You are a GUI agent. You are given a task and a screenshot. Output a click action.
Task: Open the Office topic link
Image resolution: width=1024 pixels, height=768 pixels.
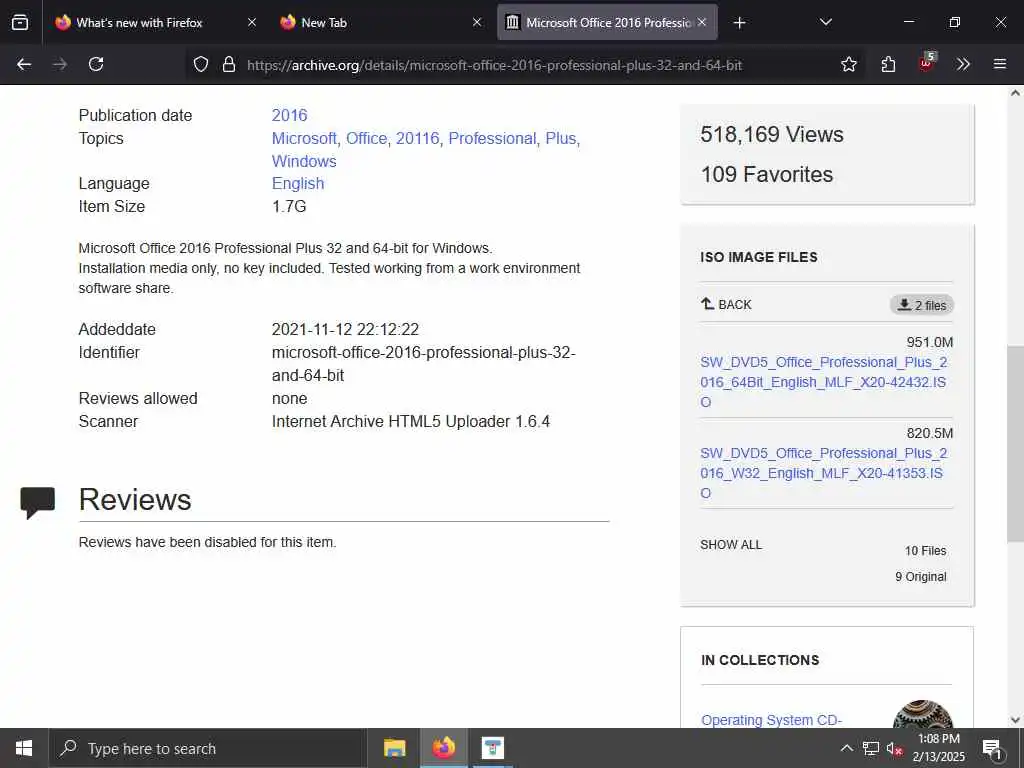[366, 138]
